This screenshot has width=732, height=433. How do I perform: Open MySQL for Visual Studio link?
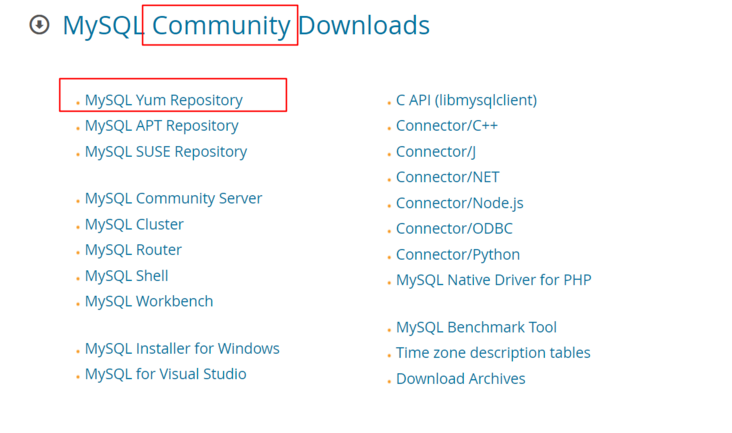(165, 374)
